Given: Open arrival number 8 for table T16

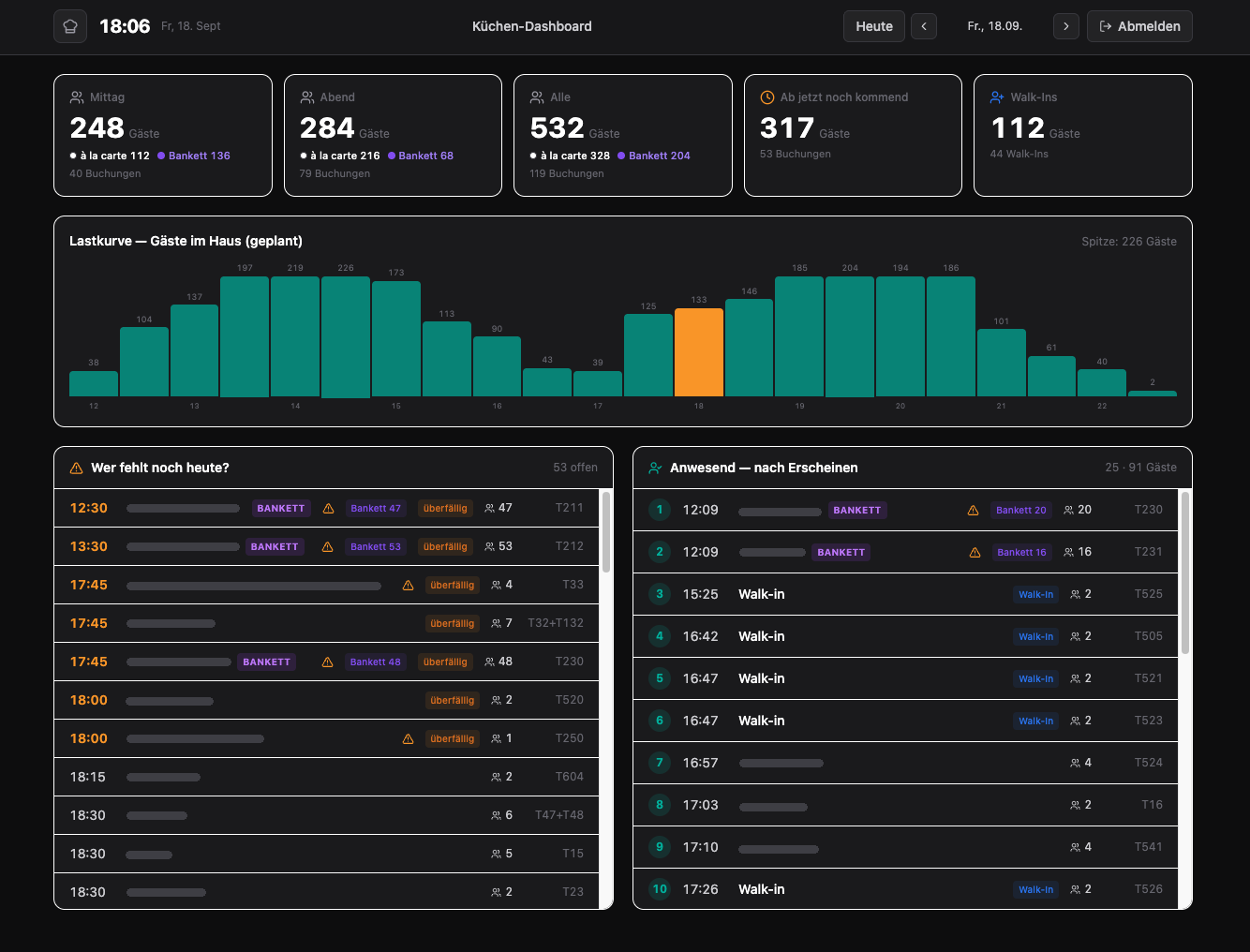Looking at the screenshot, I should coord(905,805).
